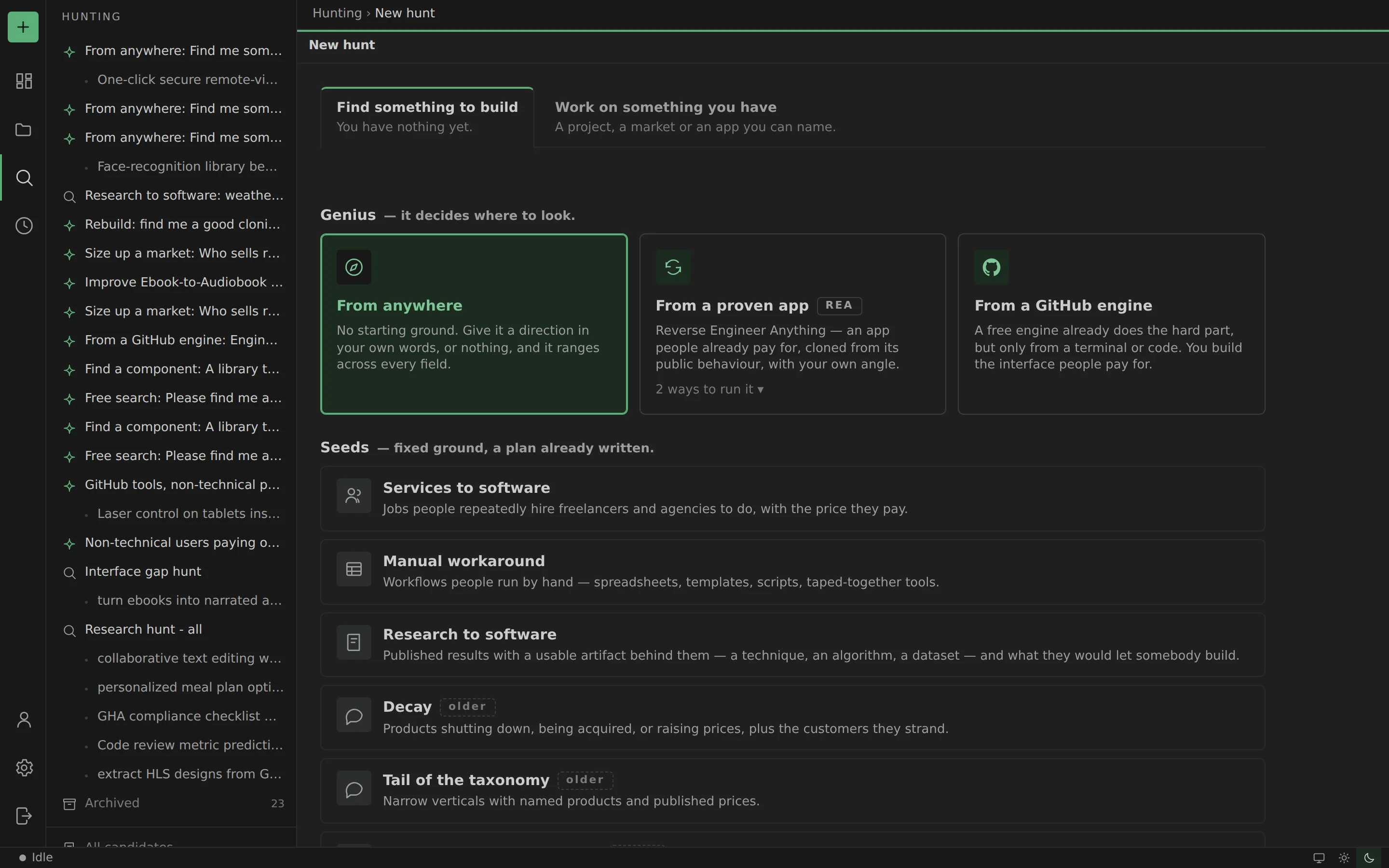This screenshot has width=1389, height=868.
Task: Select the From a proven app card
Action: pyautogui.click(x=792, y=324)
